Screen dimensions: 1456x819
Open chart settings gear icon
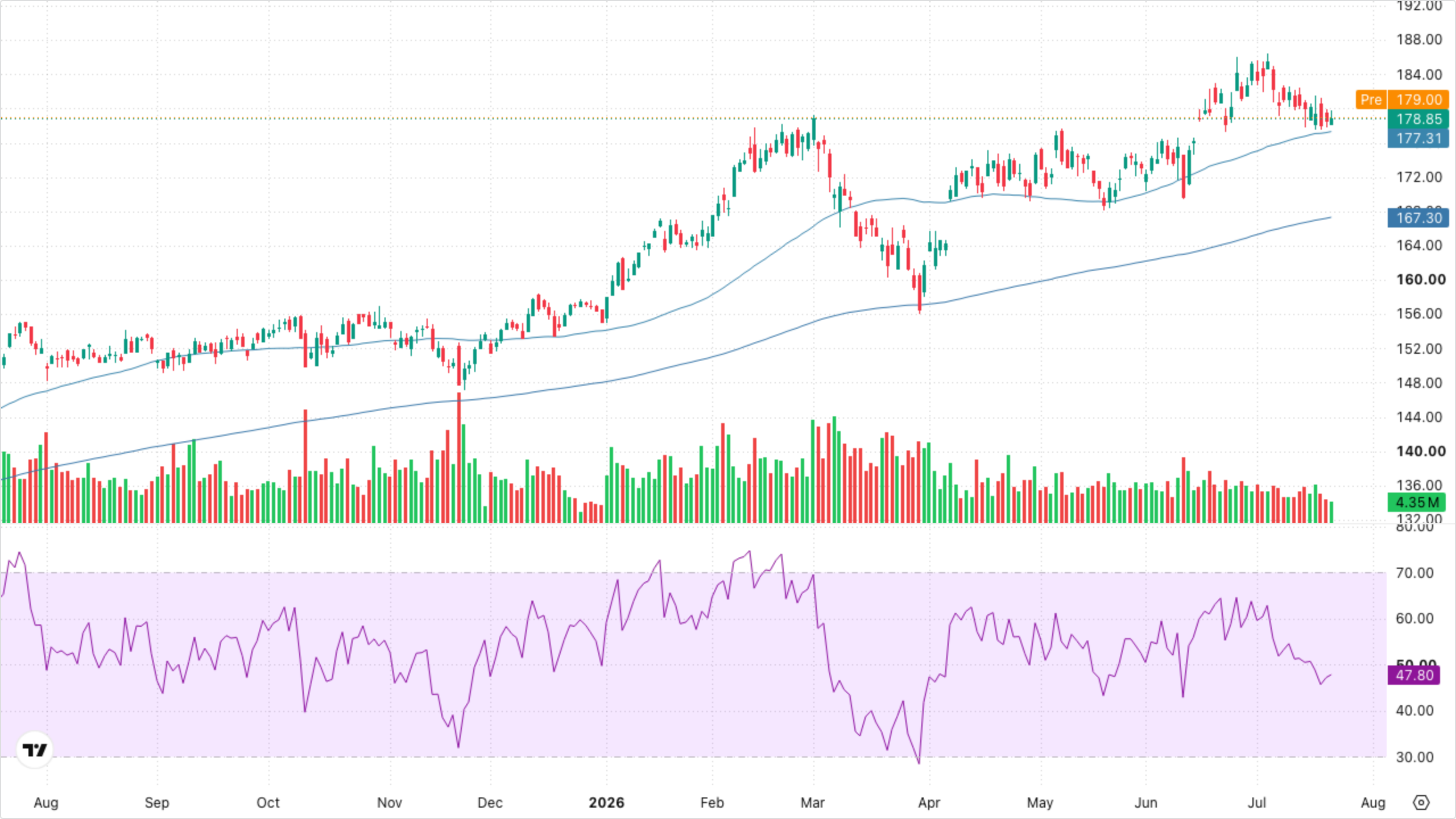tap(1421, 803)
